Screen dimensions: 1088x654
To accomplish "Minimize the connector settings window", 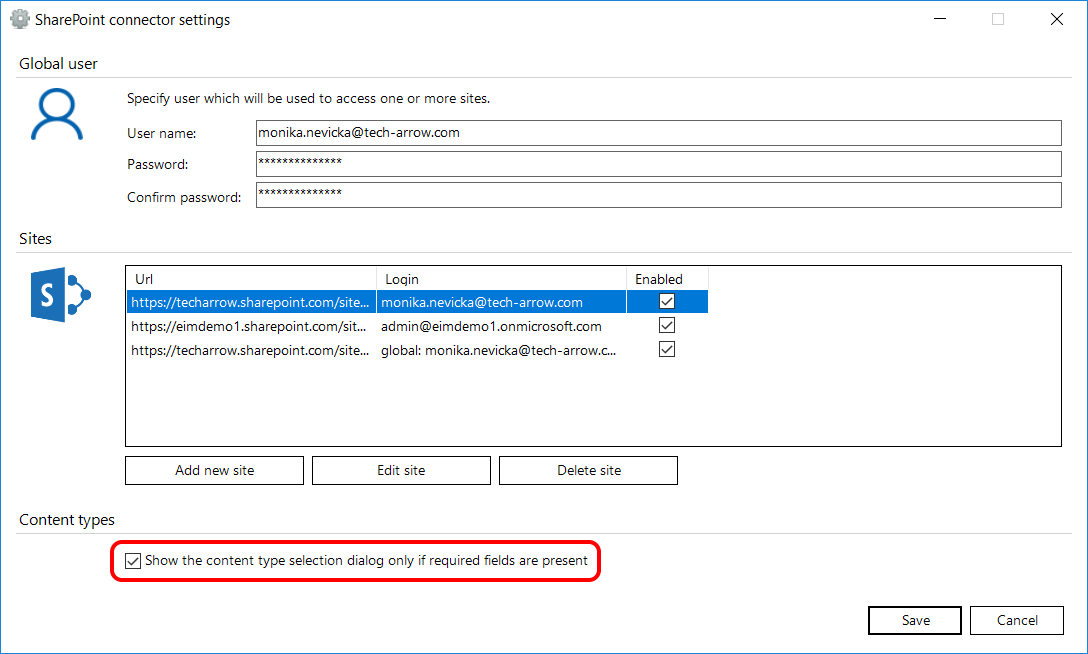I will [939, 19].
